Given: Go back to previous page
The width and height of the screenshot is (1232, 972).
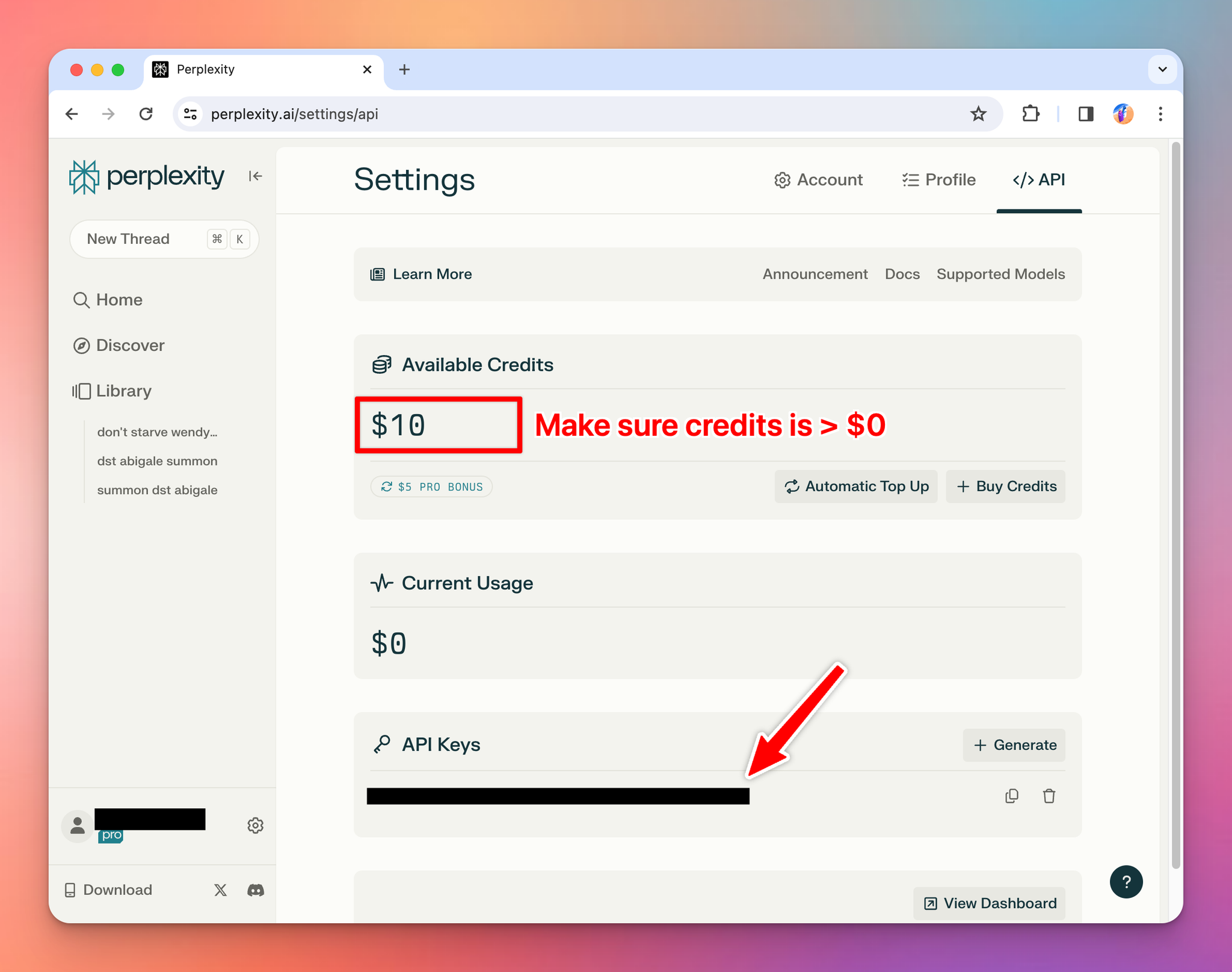Looking at the screenshot, I should [72, 114].
